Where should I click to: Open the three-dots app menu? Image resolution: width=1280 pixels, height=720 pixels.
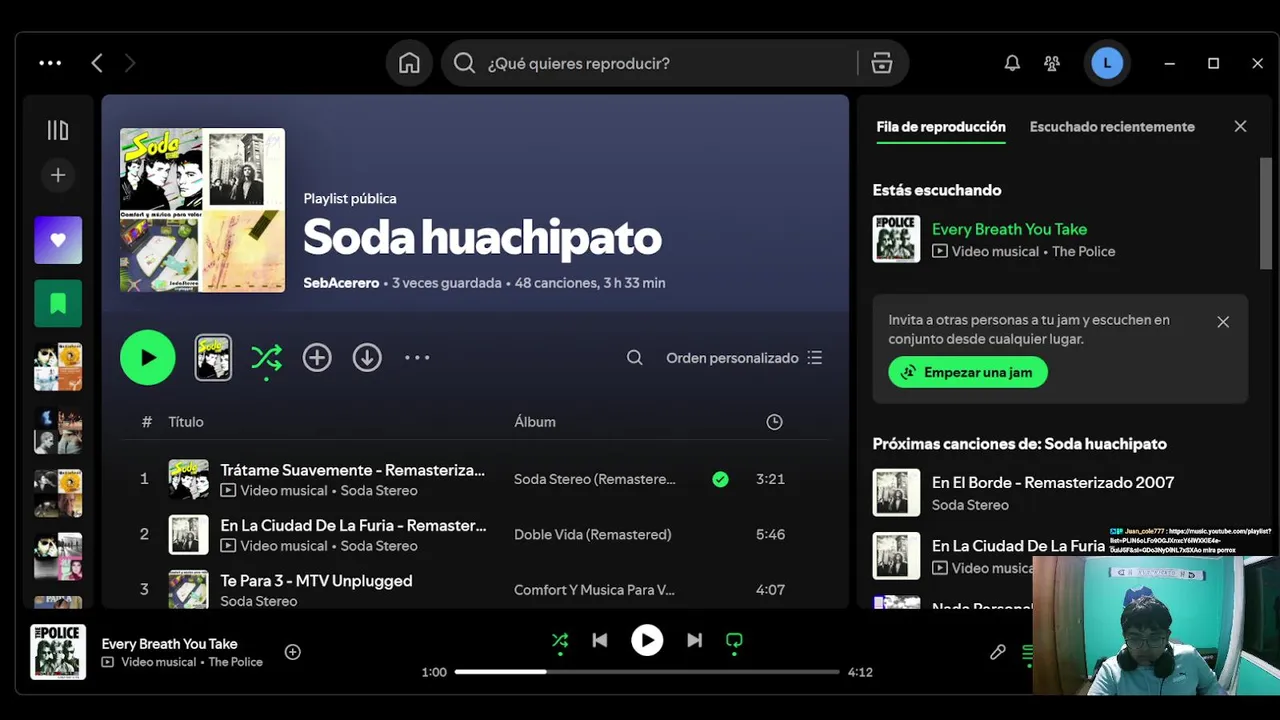coord(50,63)
